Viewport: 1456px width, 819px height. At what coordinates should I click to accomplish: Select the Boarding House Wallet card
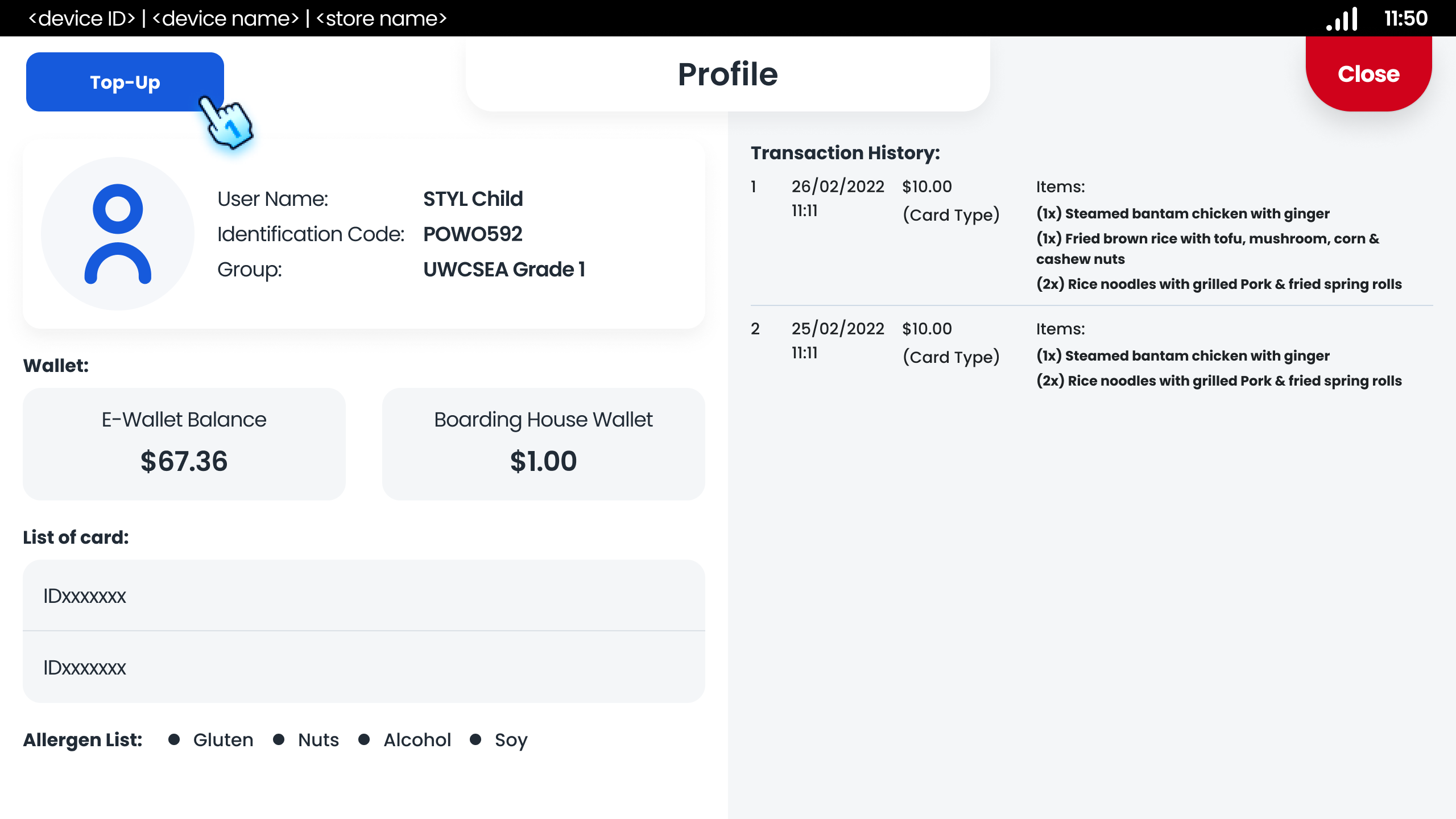click(x=543, y=444)
